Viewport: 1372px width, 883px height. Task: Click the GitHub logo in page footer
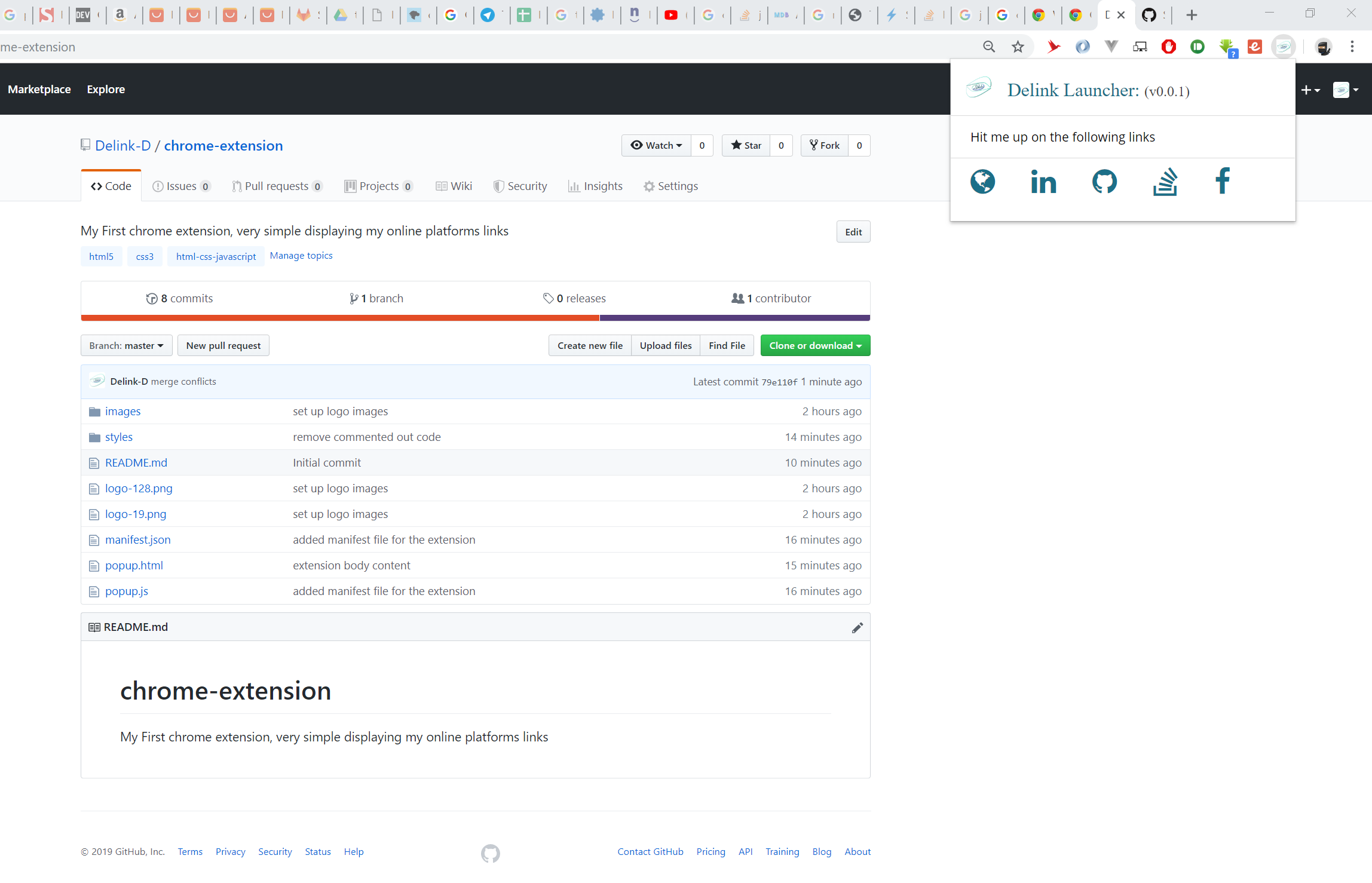(x=490, y=853)
